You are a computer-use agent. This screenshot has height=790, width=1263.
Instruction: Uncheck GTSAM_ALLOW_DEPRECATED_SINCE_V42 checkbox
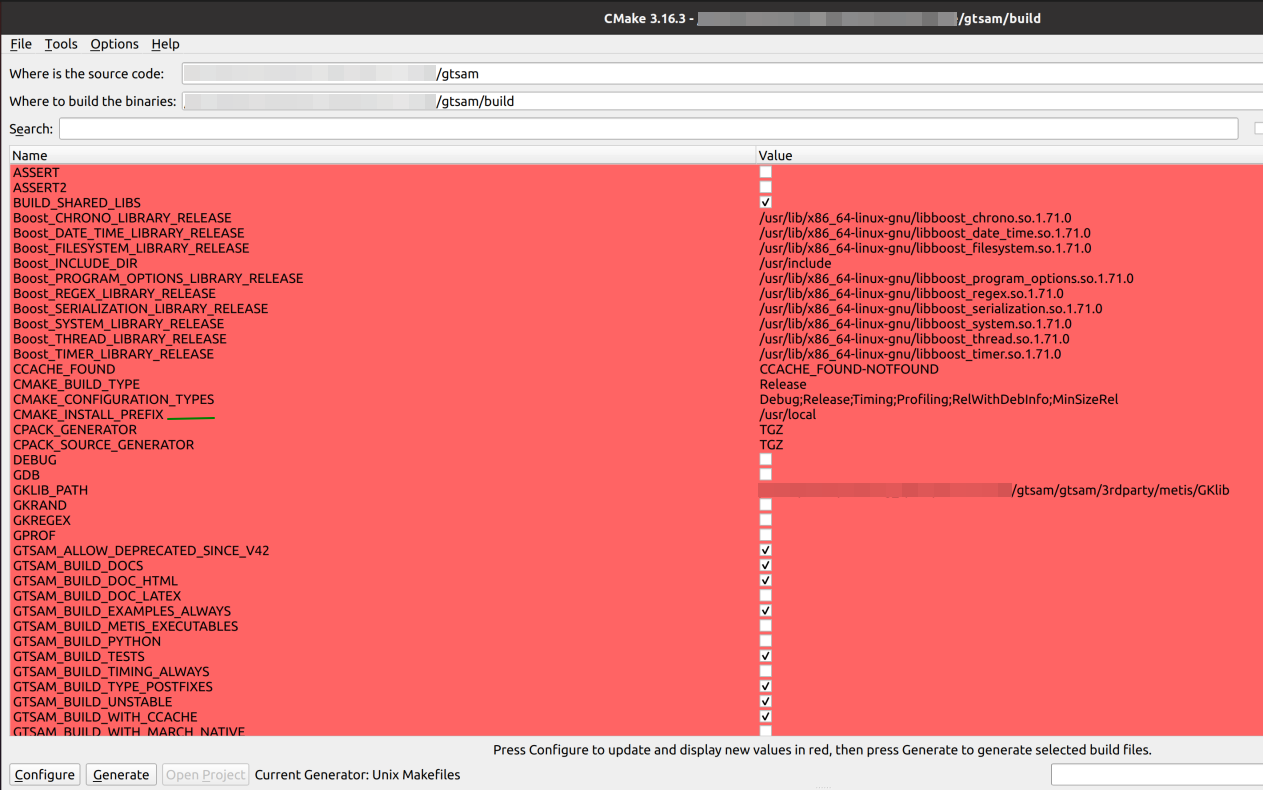click(x=765, y=550)
